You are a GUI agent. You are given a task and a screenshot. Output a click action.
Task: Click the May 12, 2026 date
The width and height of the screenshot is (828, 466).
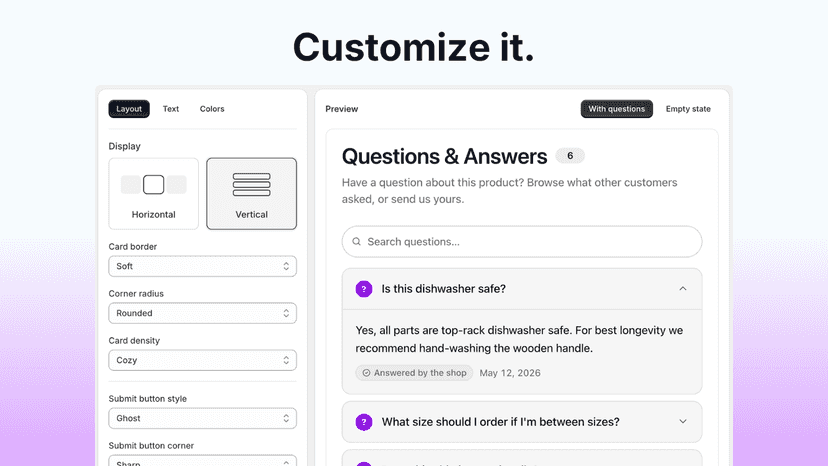tap(510, 373)
